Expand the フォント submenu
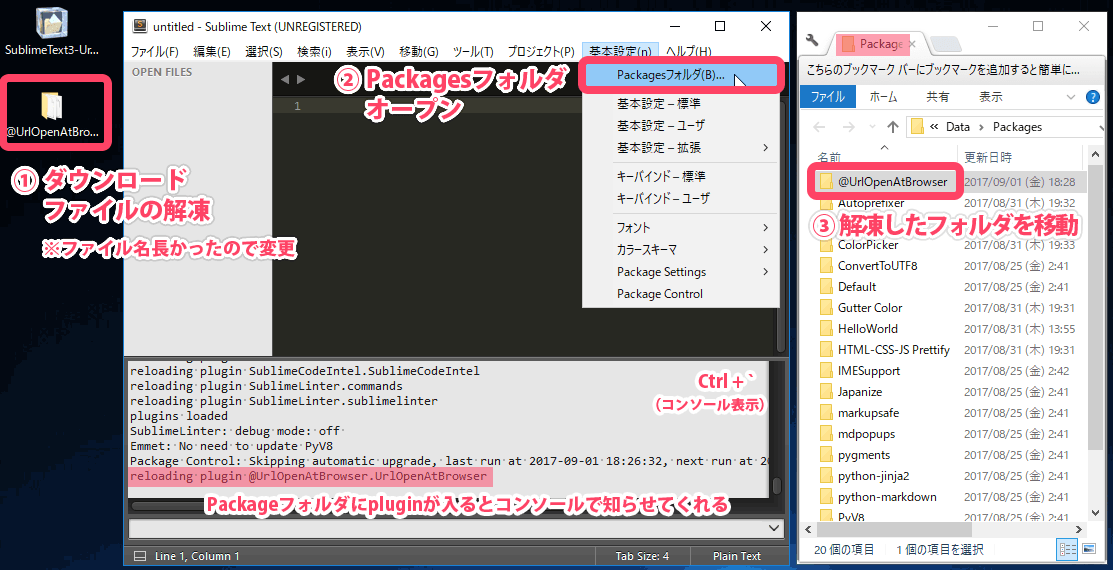The image size is (1113, 570). pos(681,228)
